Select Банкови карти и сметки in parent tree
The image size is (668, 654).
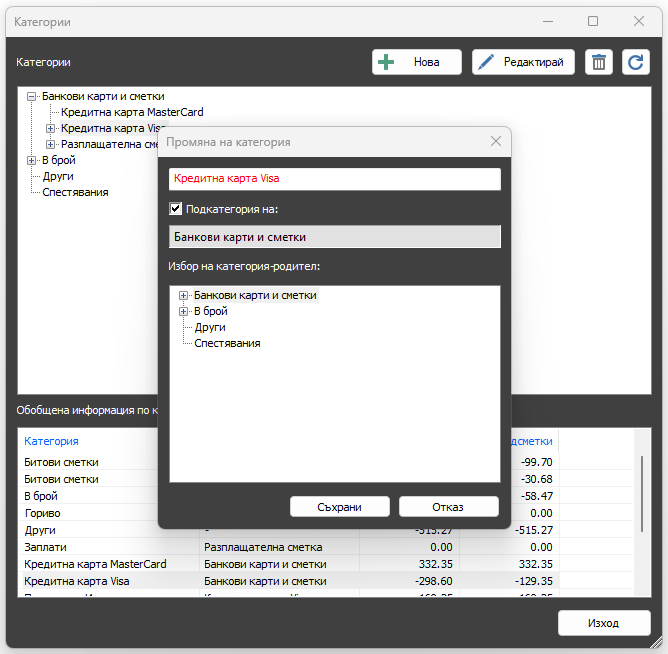255,296
